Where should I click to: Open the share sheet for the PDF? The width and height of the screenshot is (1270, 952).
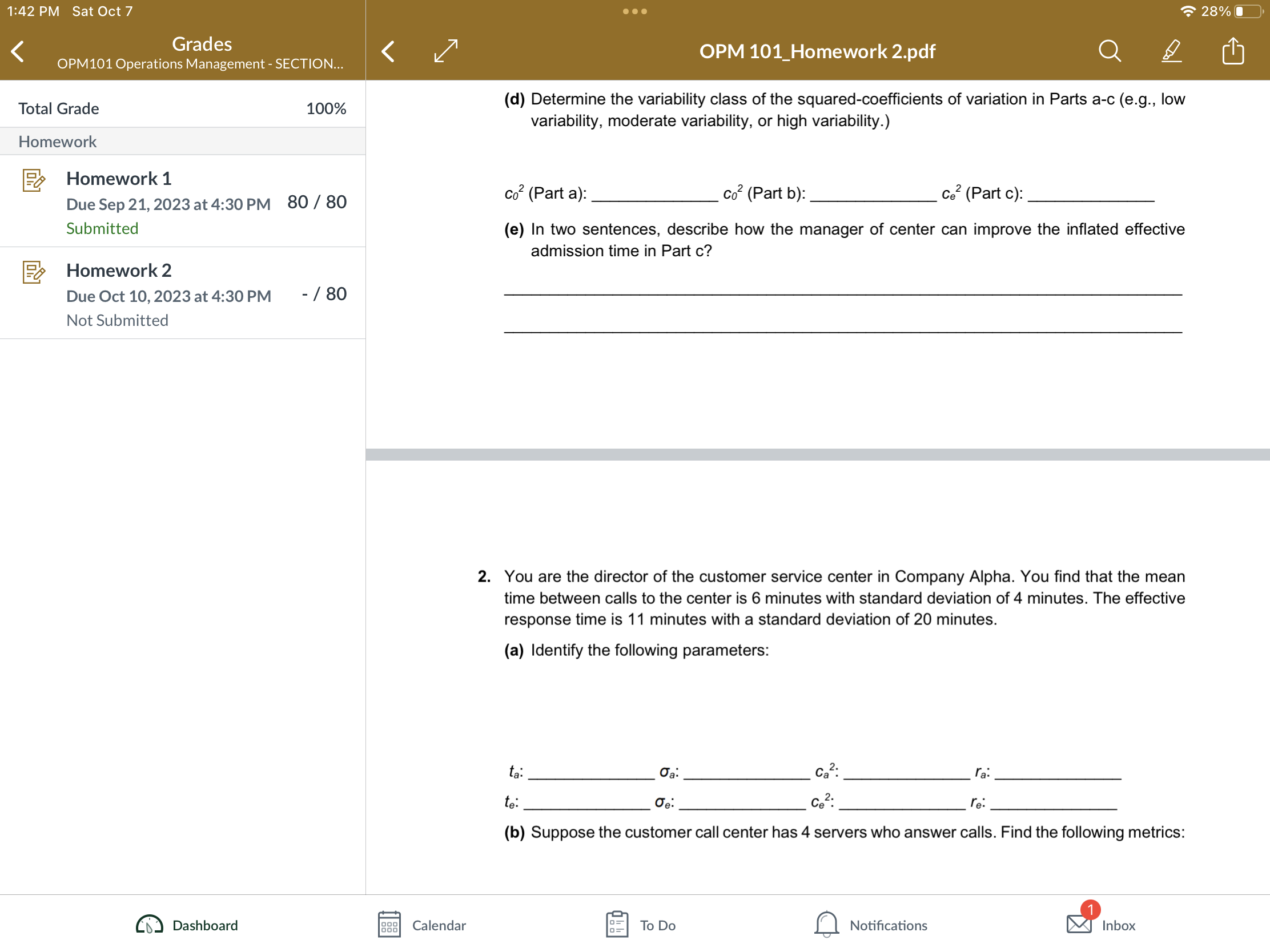(x=1232, y=51)
